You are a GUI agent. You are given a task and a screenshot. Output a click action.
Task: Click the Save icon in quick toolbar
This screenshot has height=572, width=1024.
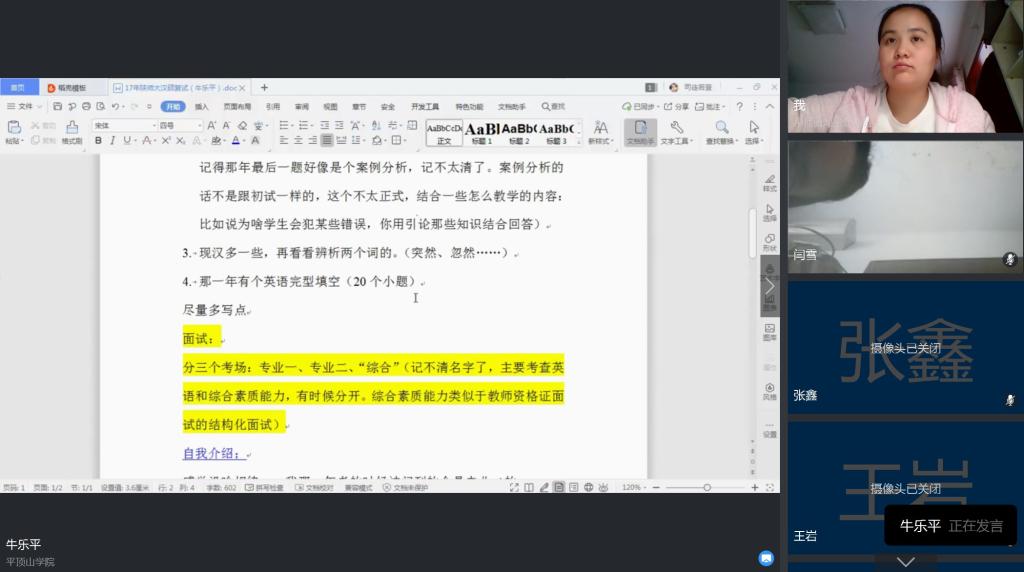[57, 106]
